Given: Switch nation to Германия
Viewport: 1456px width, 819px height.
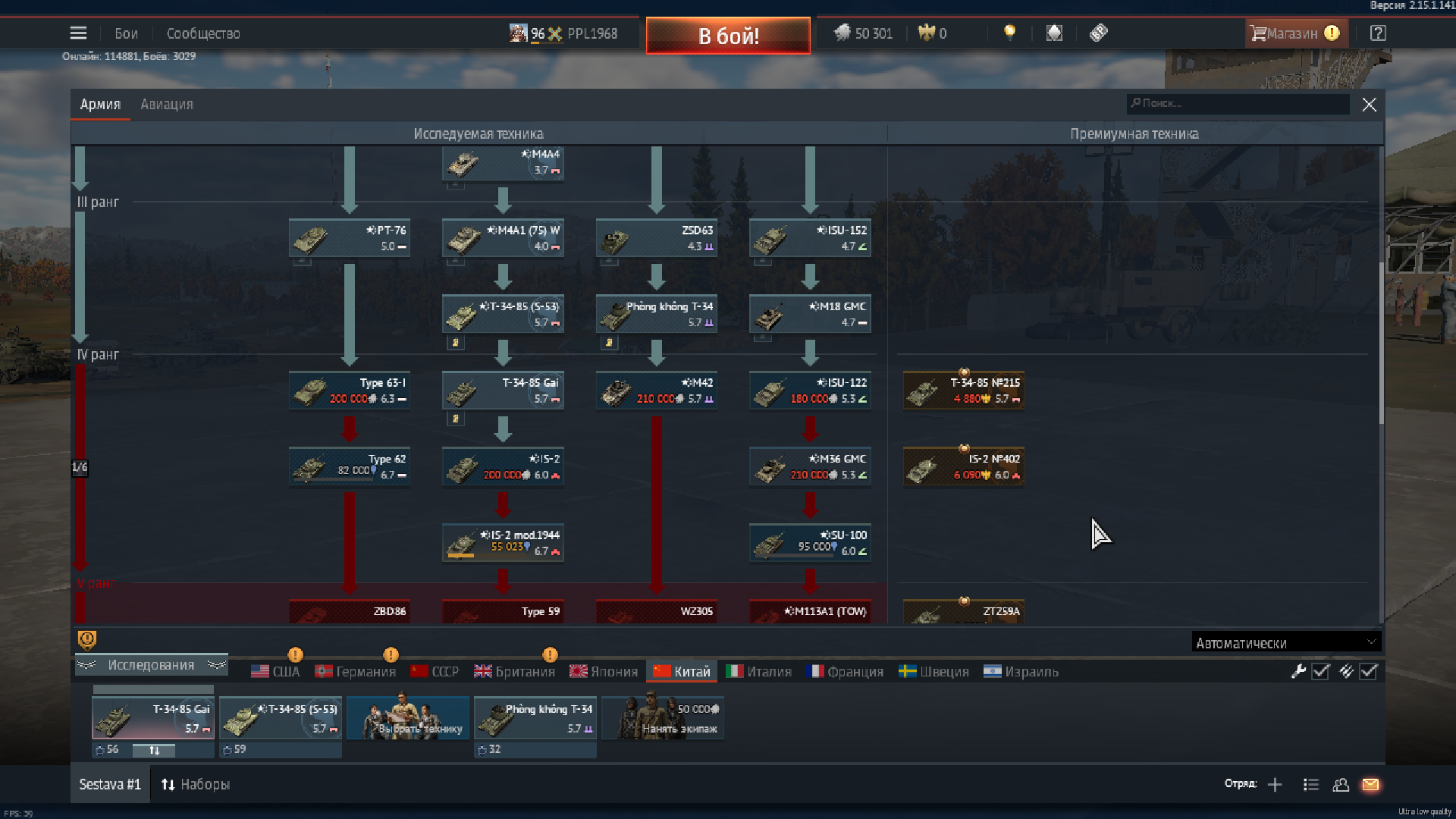Looking at the screenshot, I should click(356, 671).
